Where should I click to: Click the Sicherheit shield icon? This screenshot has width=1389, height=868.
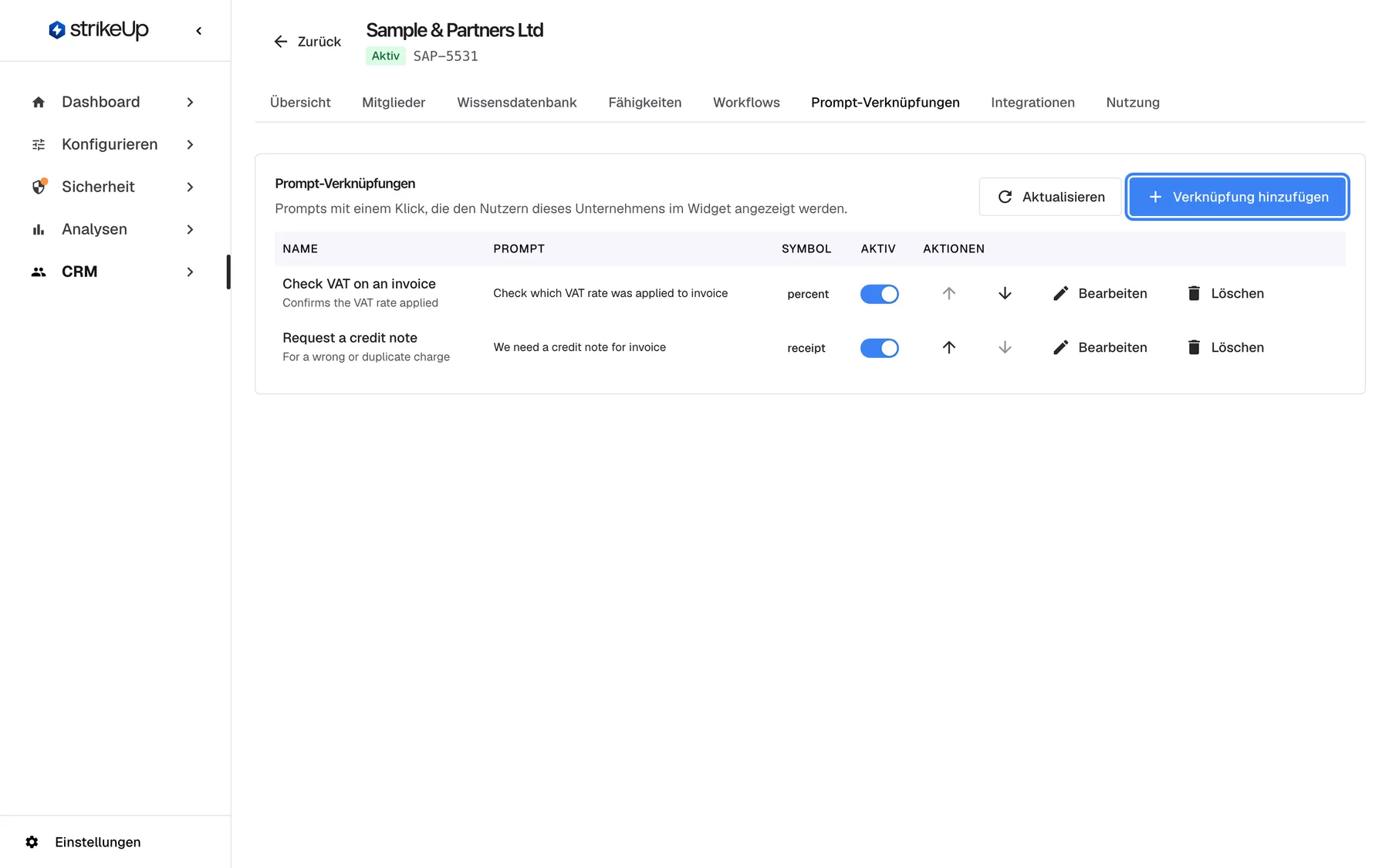39,187
